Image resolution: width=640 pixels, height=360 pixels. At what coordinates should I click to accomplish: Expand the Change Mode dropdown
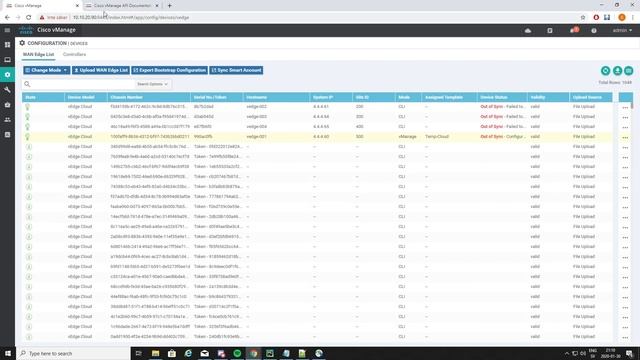(47, 70)
